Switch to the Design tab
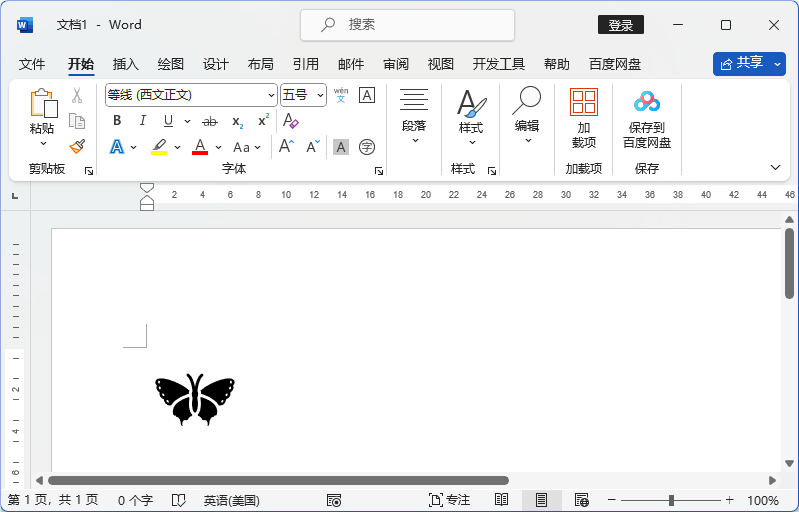The image size is (799, 512). click(216, 64)
